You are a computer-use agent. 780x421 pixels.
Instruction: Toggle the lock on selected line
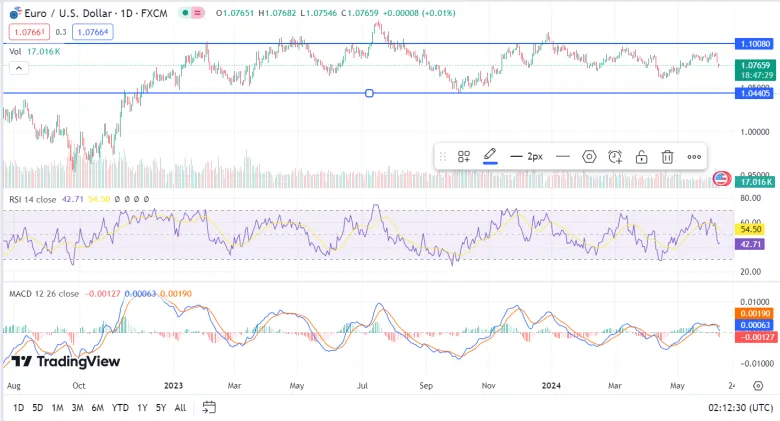(641, 157)
